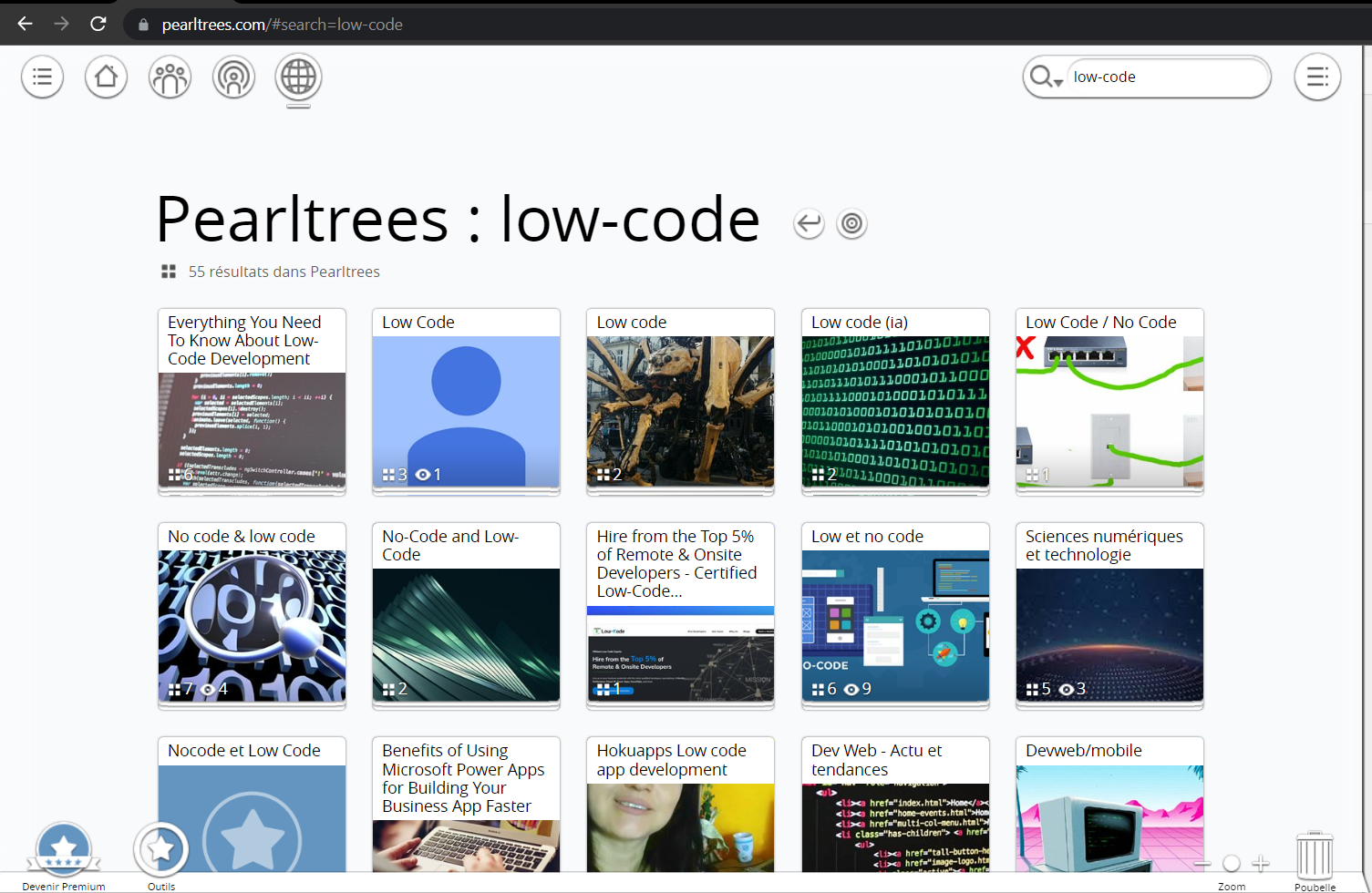Click the 'Pearltrees : low-code' heading
Screen dimensions: 1372x893
pyautogui.click(x=458, y=220)
